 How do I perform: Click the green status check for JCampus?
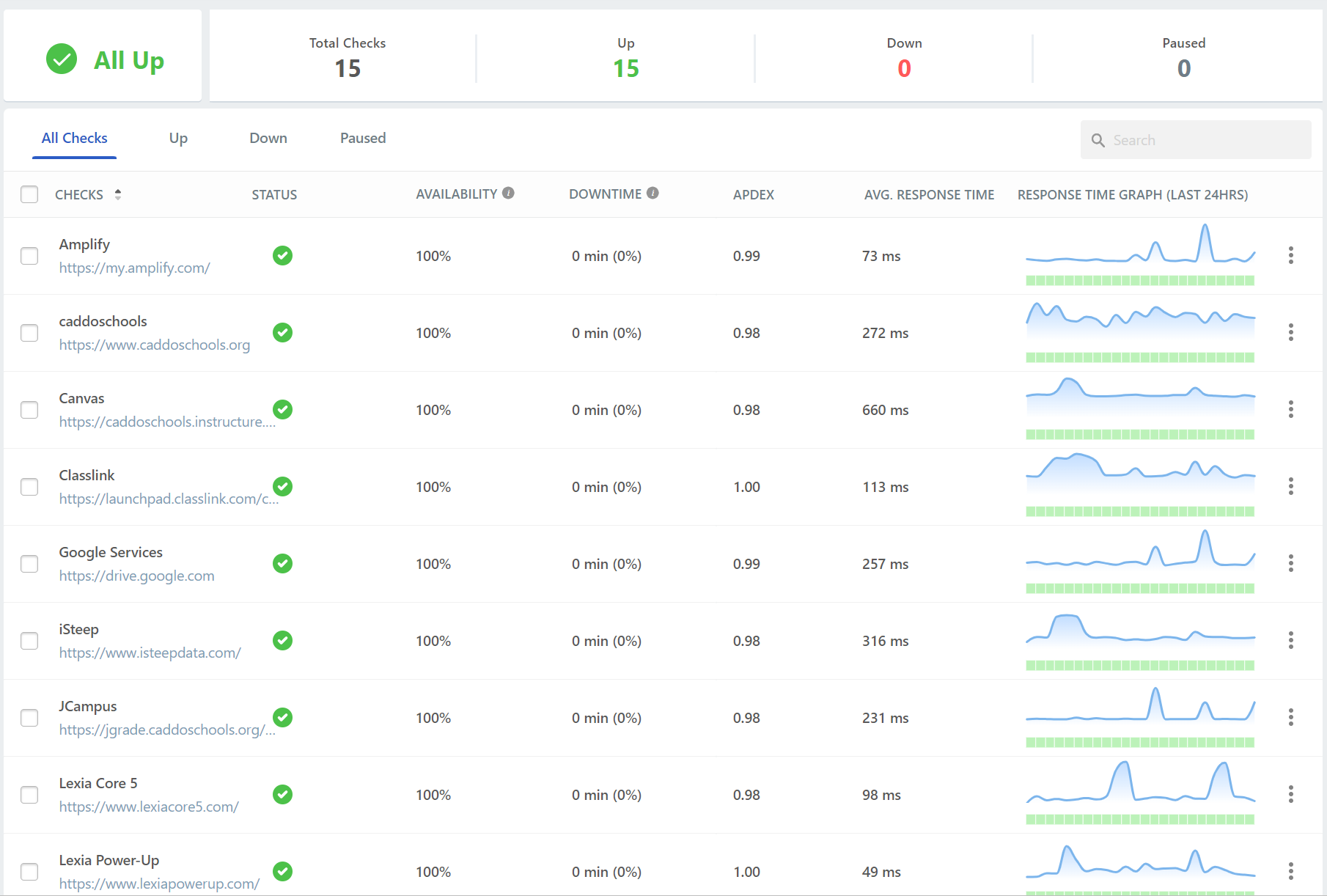coord(282,717)
